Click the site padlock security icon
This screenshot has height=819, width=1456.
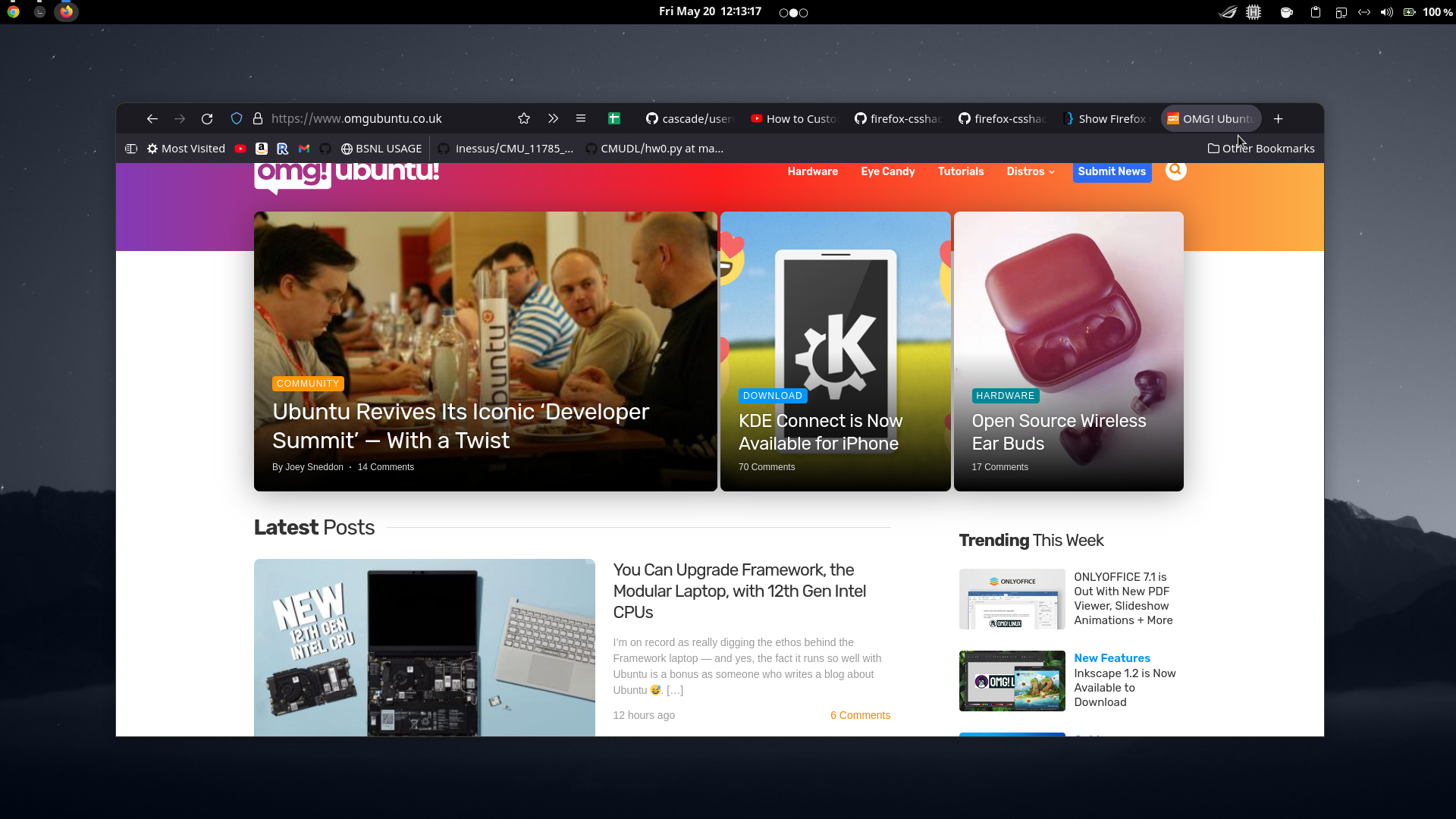click(x=258, y=119)
